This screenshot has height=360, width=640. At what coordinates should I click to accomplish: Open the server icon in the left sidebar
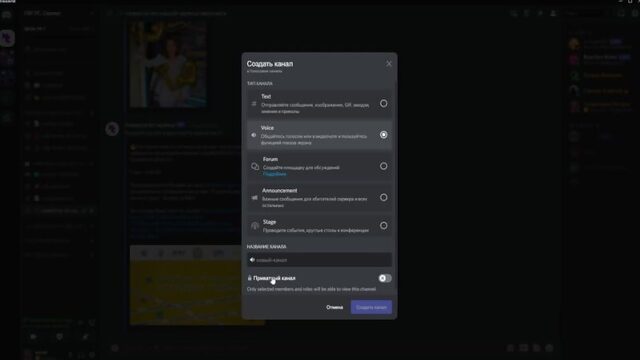(x=7, y=38)
